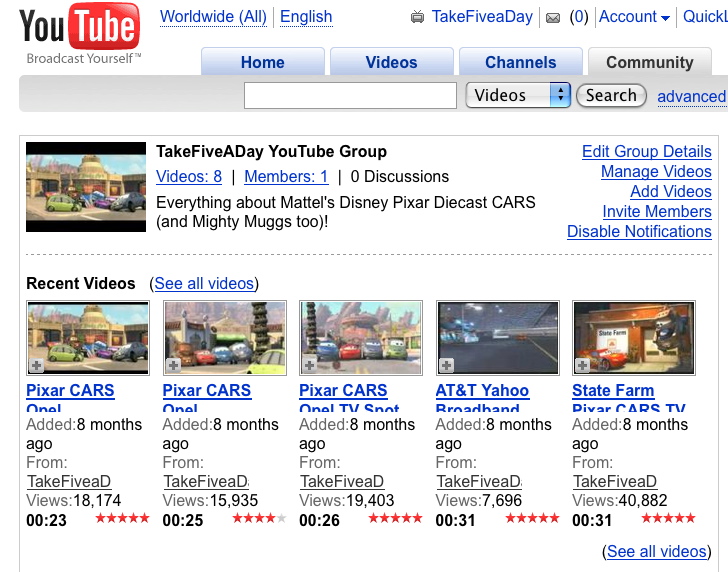Click the Search button
The height and width of the screenshot is (572, 728).
(x=611, y=95)
